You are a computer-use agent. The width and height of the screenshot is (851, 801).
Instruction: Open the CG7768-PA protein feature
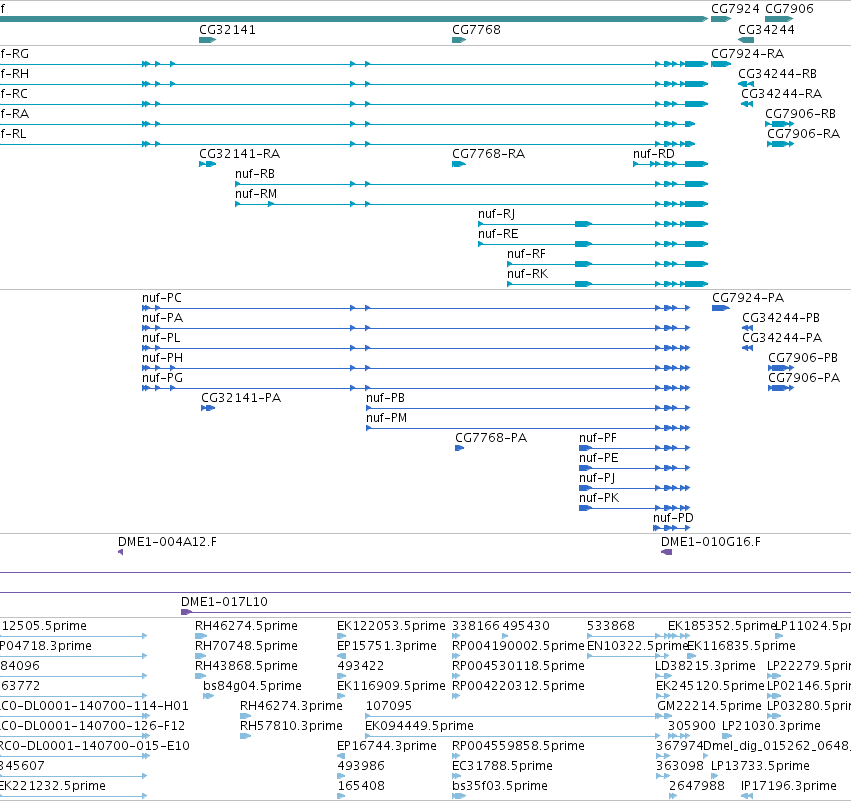coord(491,438)
